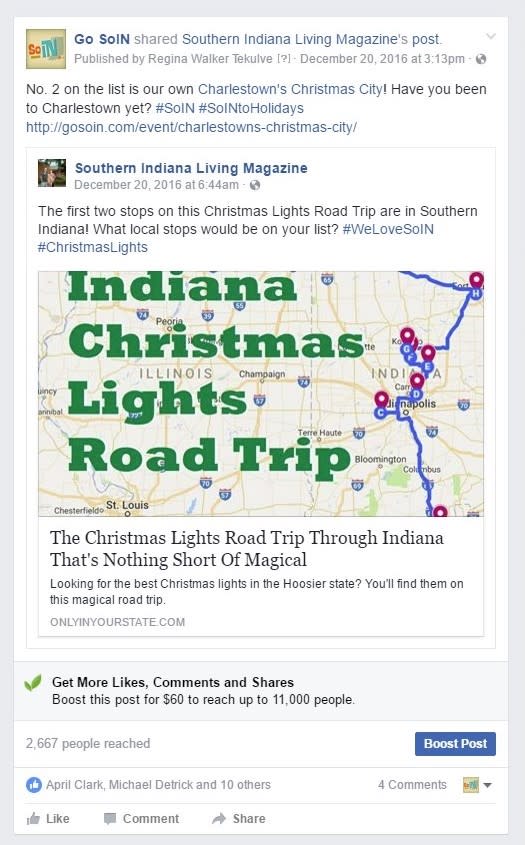Click the #WeLoveSoIN hashtag
The height and width of the screenshot is (845, 525).
pyautogui.click(x=388, y=229)
